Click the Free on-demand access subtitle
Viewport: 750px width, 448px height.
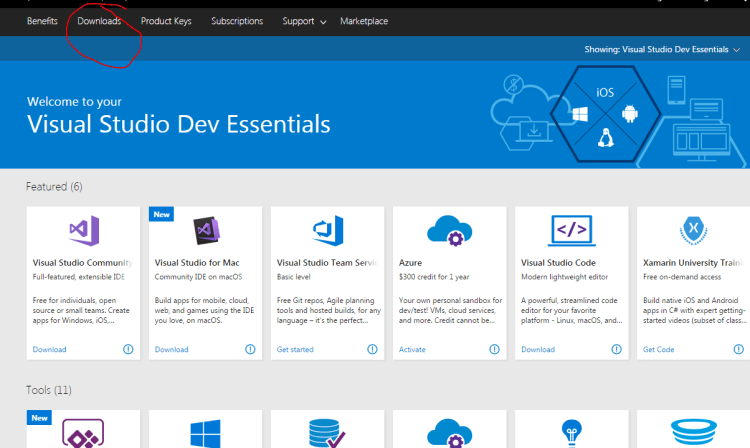click(x=682, y=277)
